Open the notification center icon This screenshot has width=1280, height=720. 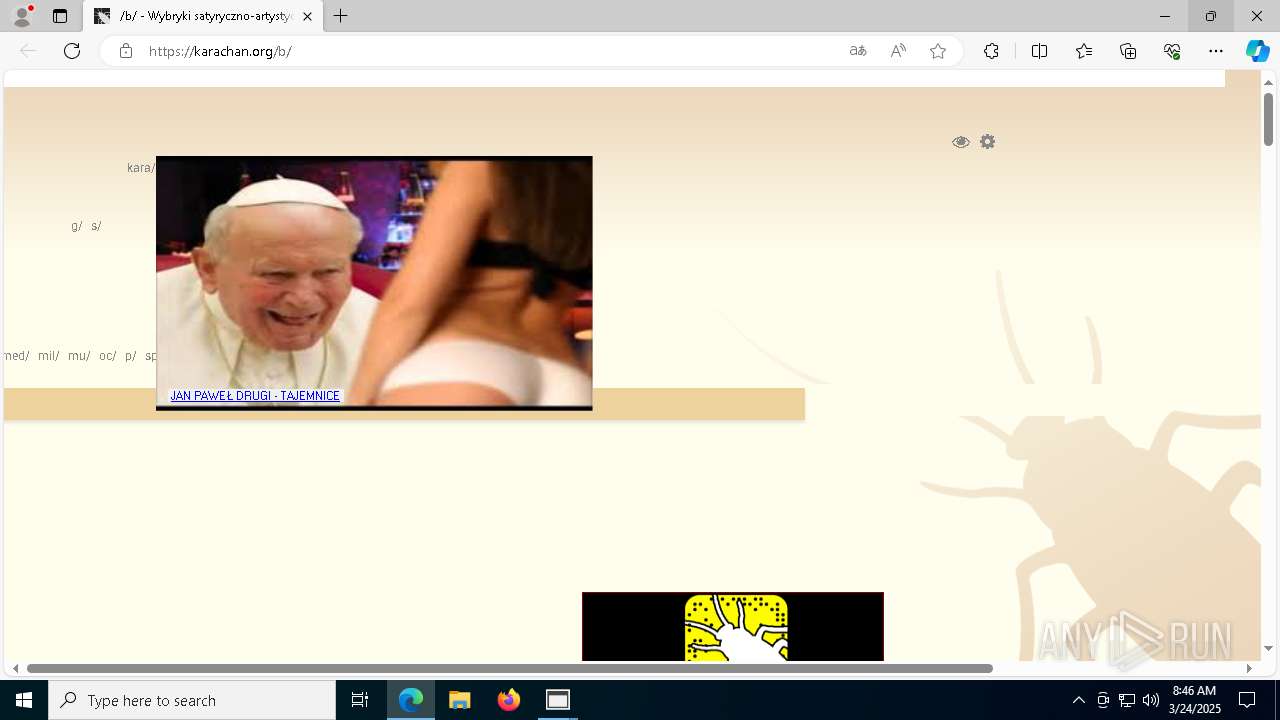pyautogui.click(x=1247, y=700)
